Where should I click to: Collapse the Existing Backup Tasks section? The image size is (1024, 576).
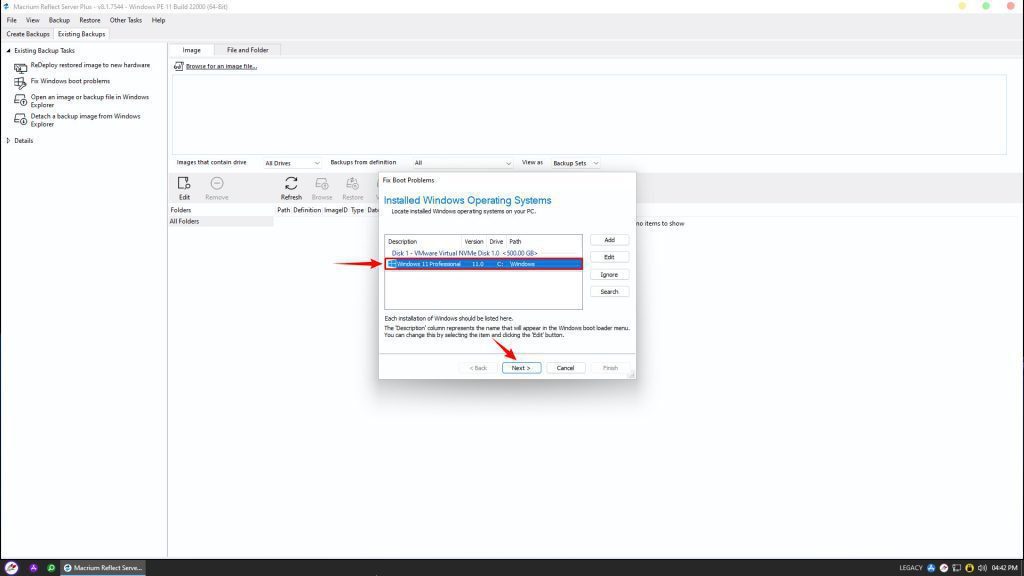click(x=8, y=50)
